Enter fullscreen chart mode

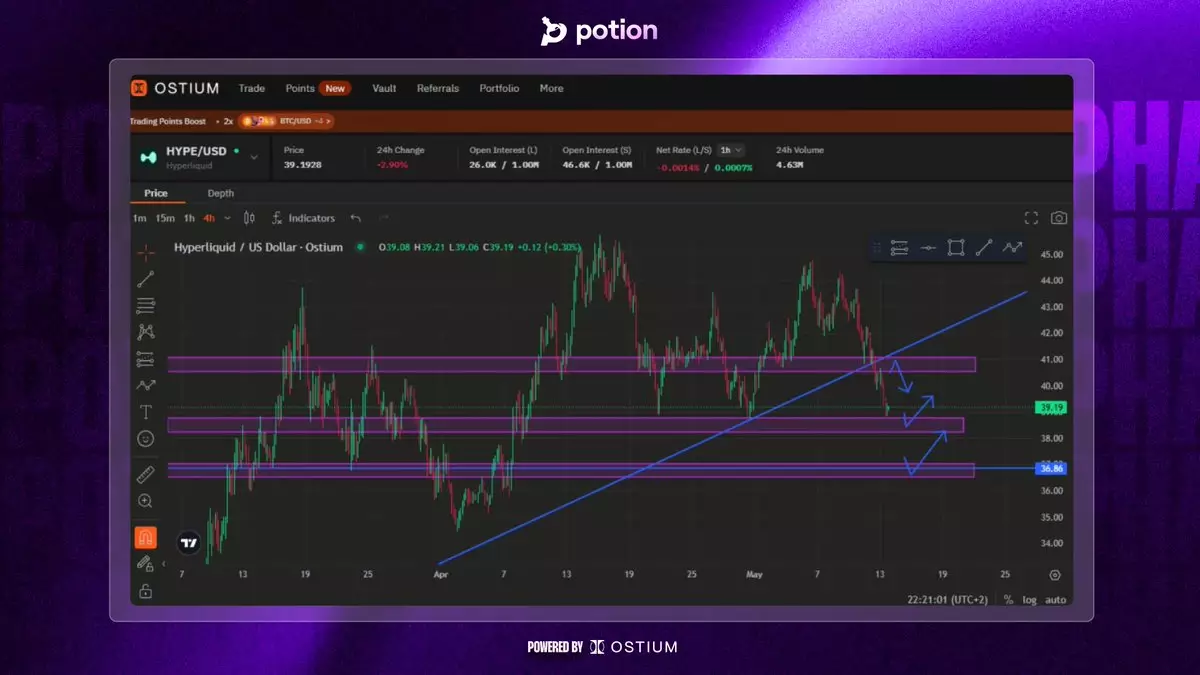(x=1032, y=218)
